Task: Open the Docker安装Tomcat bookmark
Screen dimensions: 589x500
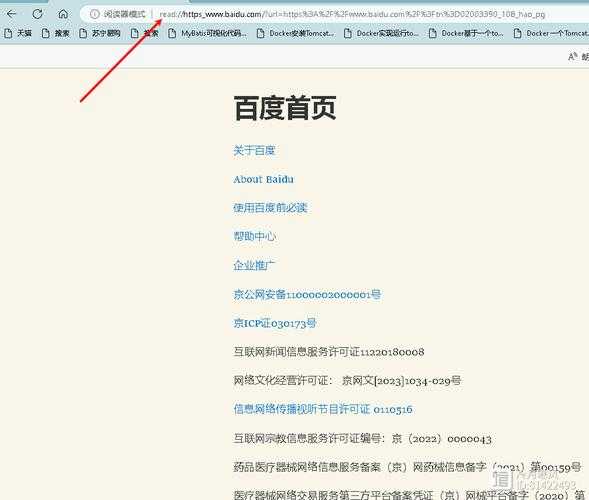Action: click(295, 33)
